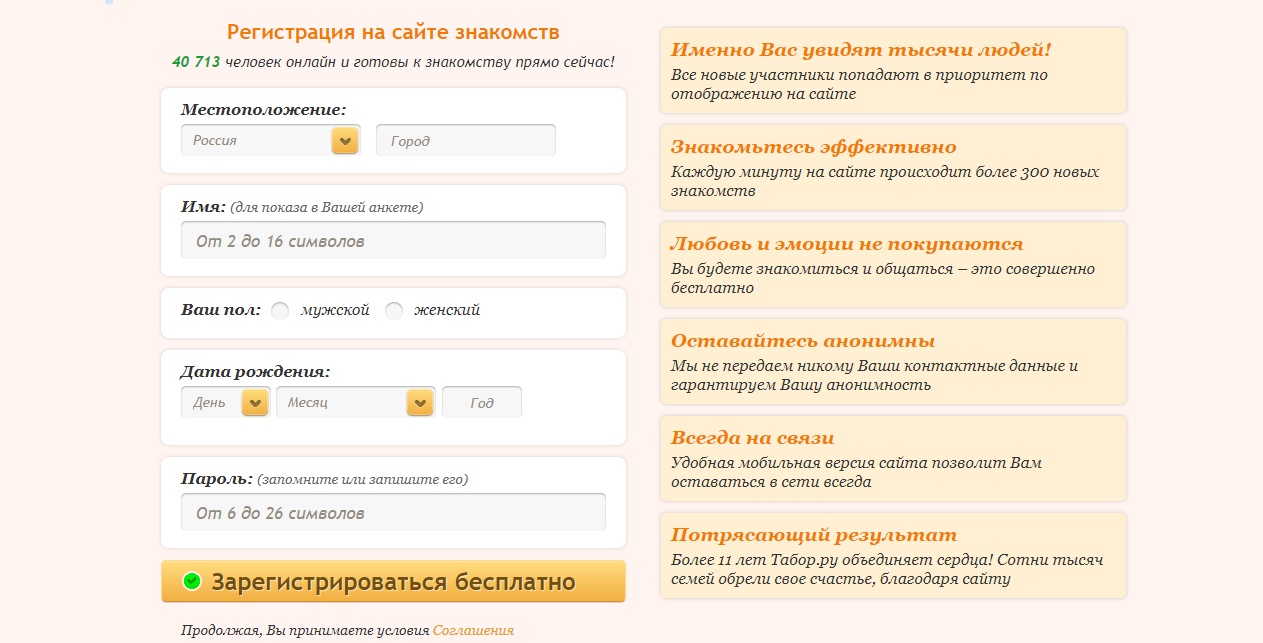The width and height of the screenshot is (1263, 643).
Task: Select the мужской gender radio button
Action: 281,311
